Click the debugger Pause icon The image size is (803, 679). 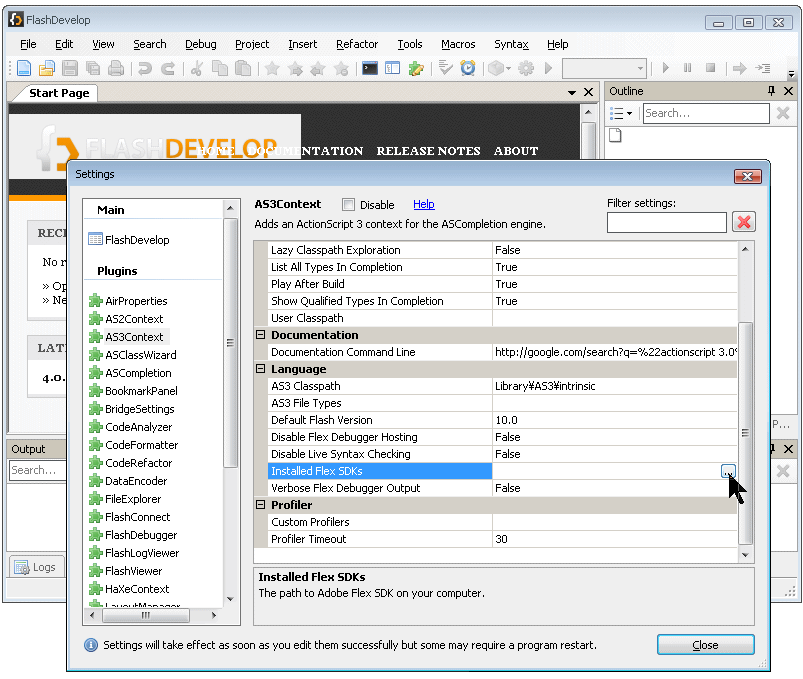point(687,68)
